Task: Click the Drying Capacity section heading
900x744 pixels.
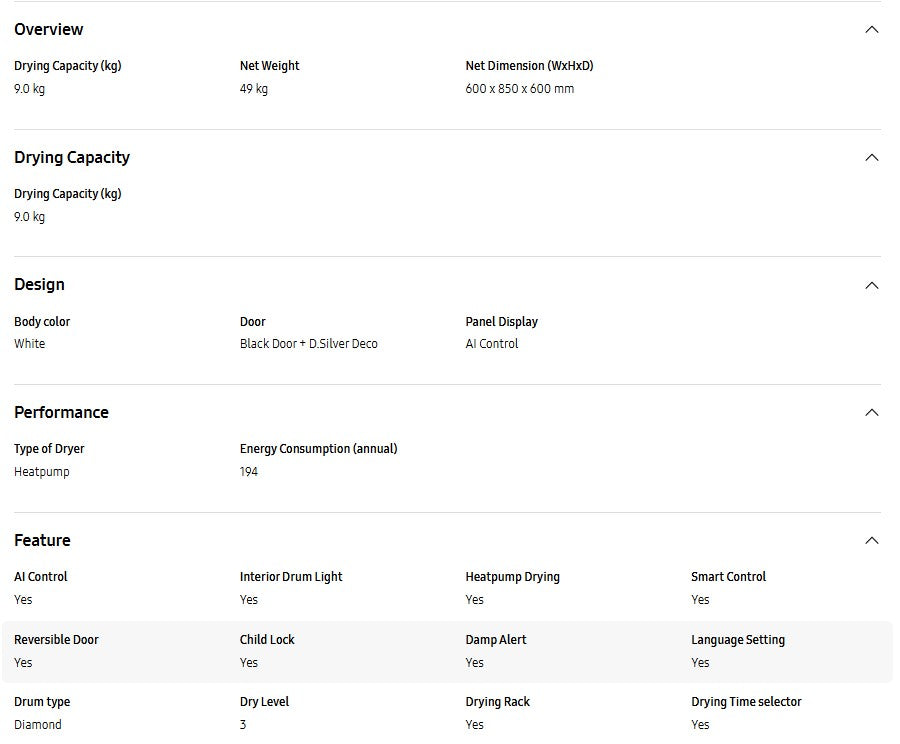Action: pyautogui.click(x=72, y=158)
